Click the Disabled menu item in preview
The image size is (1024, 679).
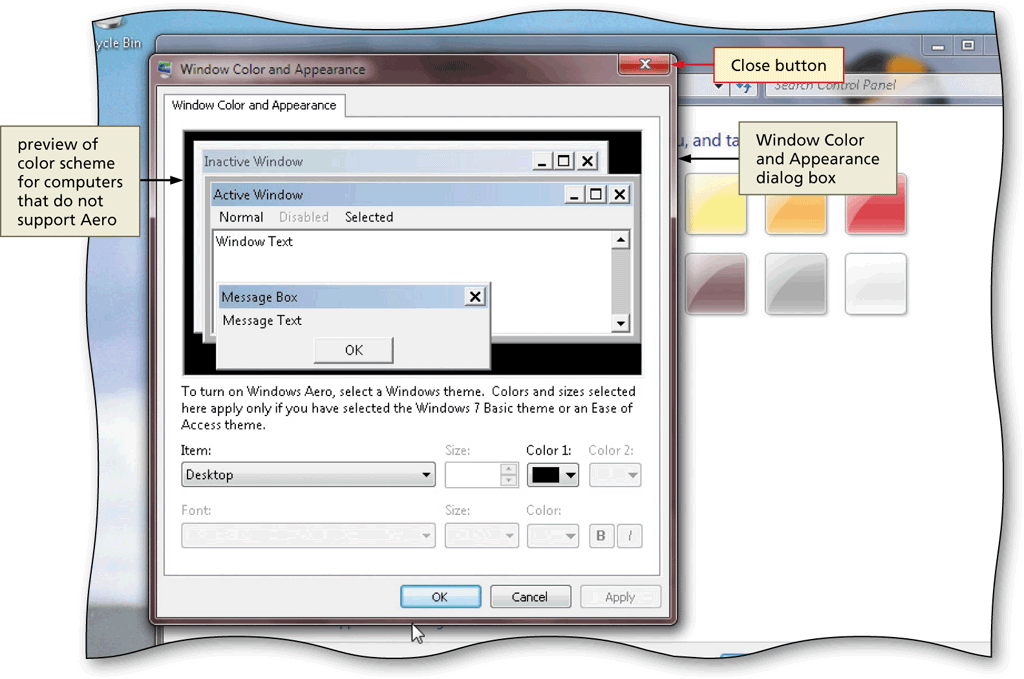click(304, 217)
